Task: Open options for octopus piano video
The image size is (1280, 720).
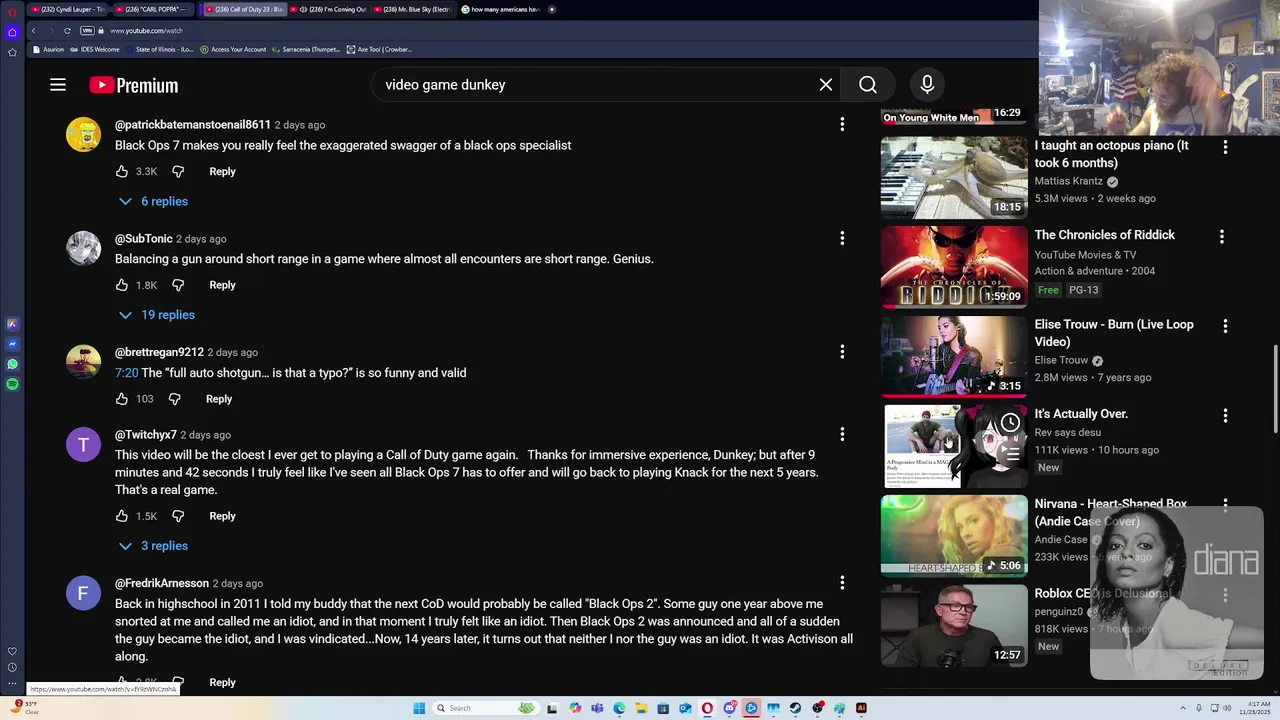Action: [1225, 147]
